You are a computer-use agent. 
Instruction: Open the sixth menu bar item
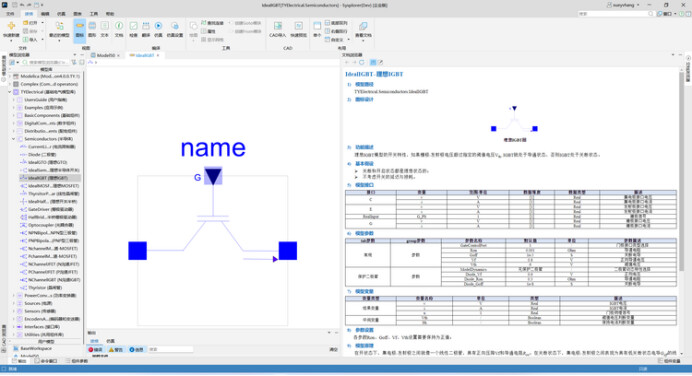pyautogui.click(x=94, y=14)
